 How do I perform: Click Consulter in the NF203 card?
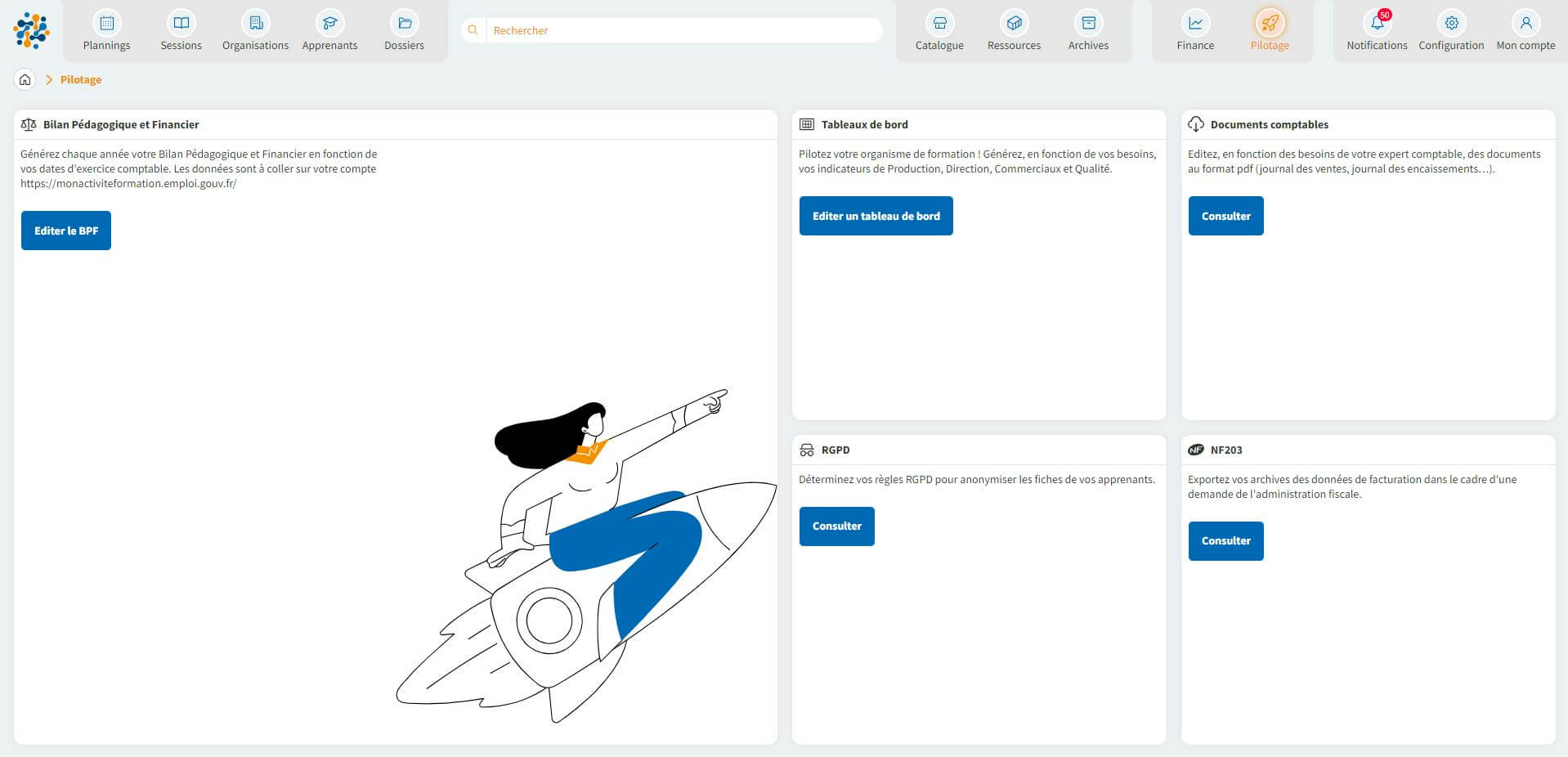tap(1225, 540)
